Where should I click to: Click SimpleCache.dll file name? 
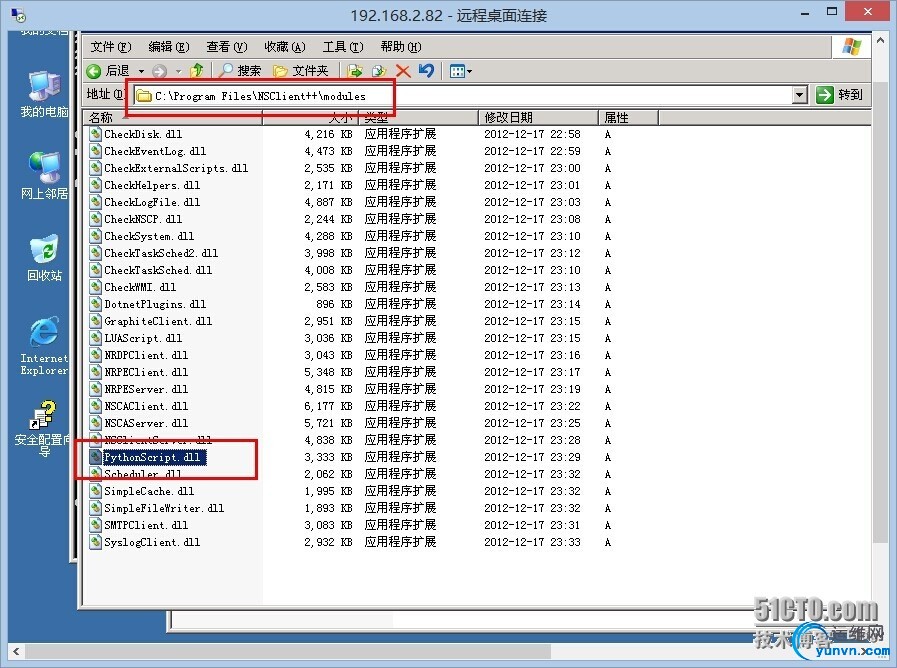pos(149,491)
